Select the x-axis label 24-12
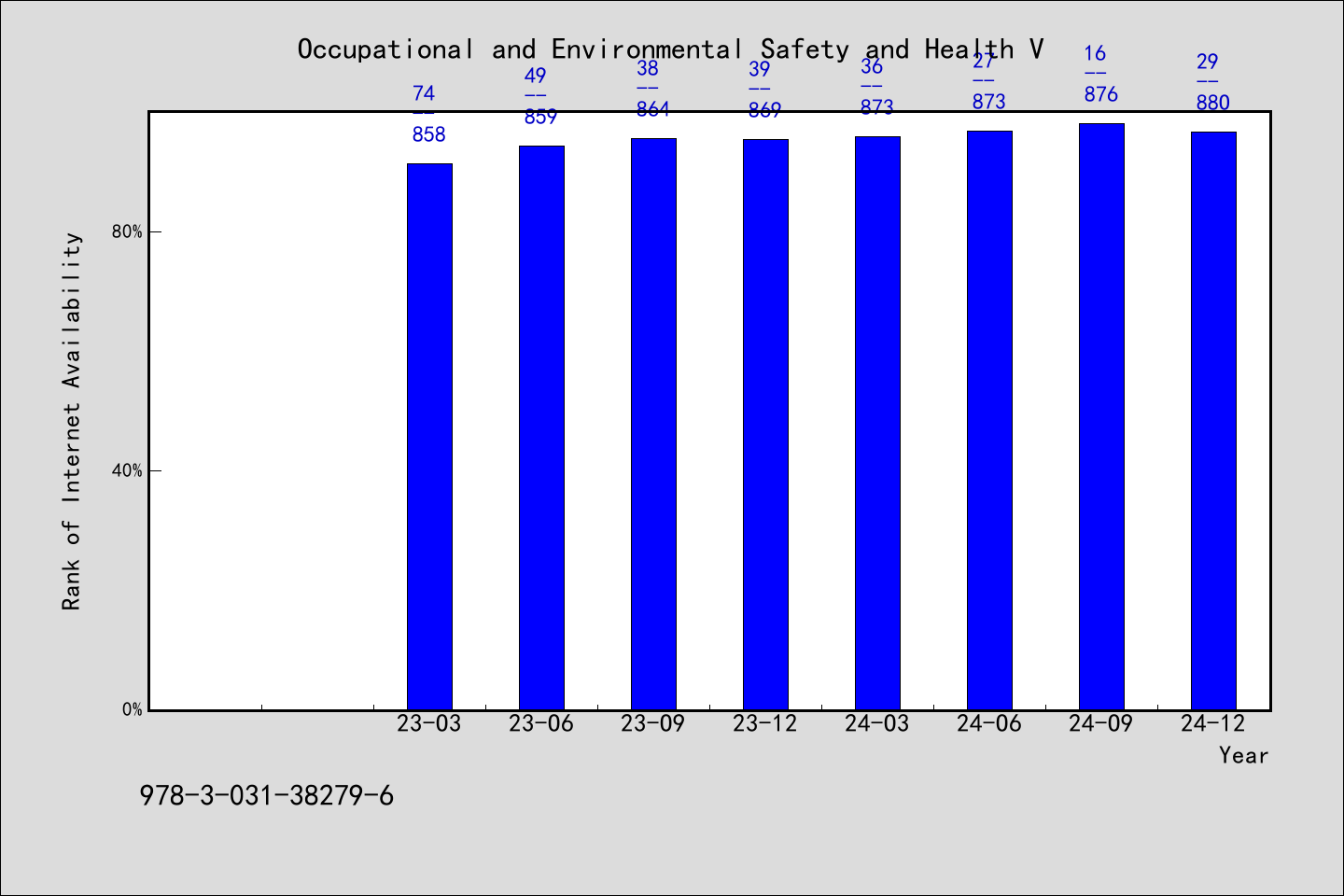This screenshot has height=896, width=1344. [x=1213, y=723]
